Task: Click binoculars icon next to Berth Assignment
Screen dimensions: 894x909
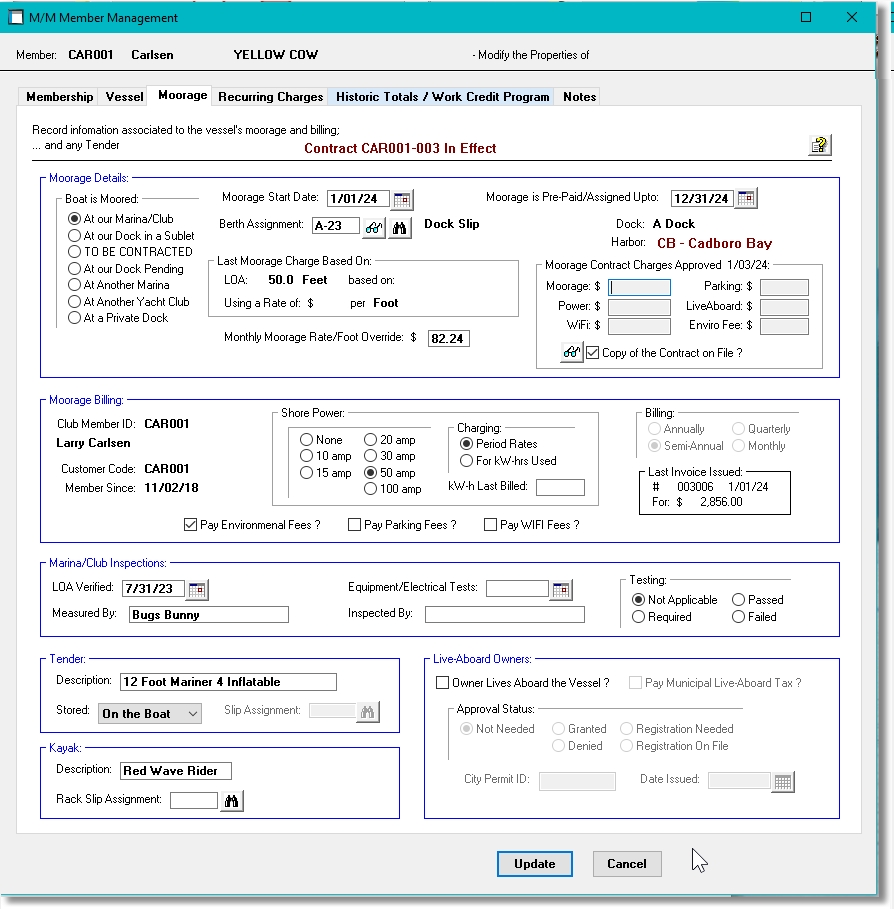Action: [x=400, y=227]
